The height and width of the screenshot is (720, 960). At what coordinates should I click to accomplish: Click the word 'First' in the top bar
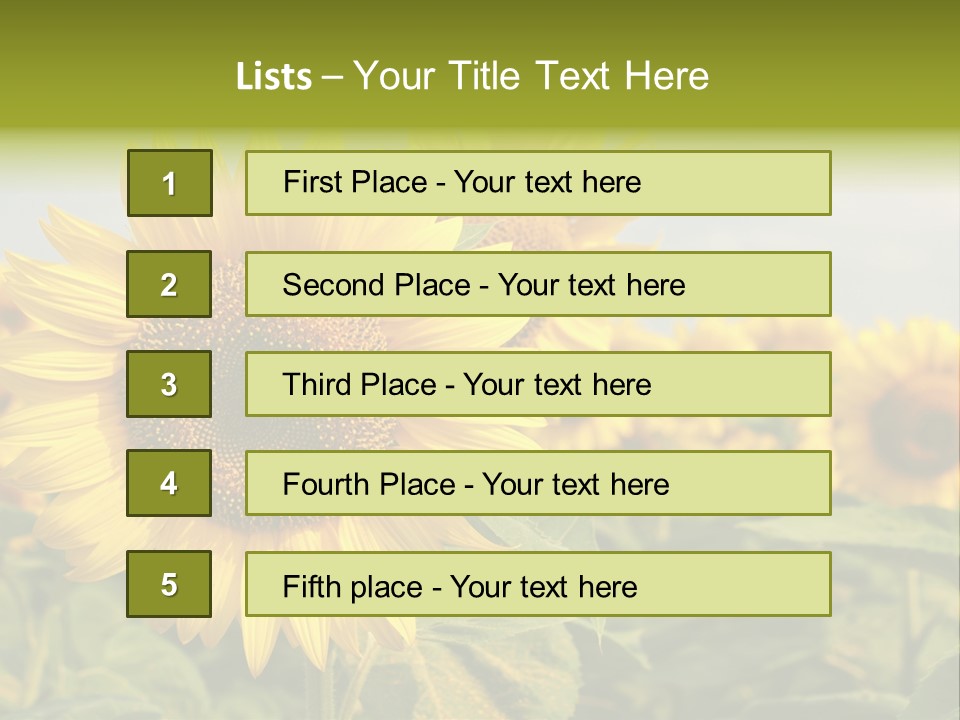click(x=311, y=182)
